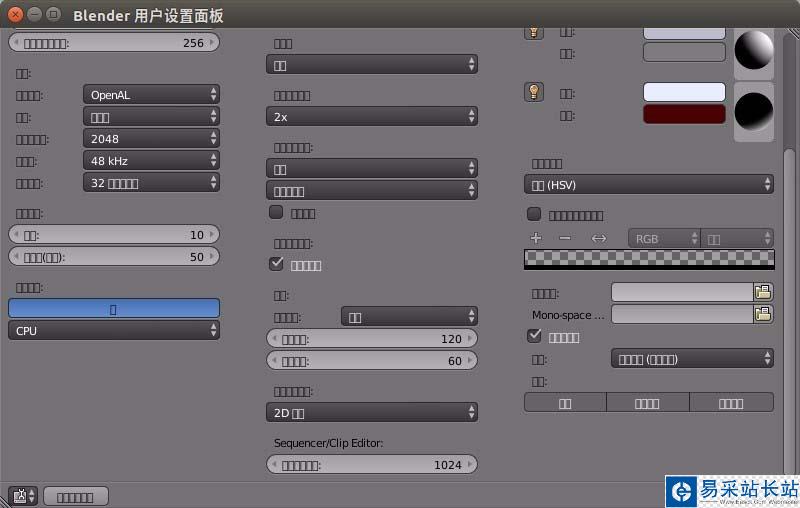Open the 2x dropdown
This screenshot has width=800, height=508.
click(372, 116)
